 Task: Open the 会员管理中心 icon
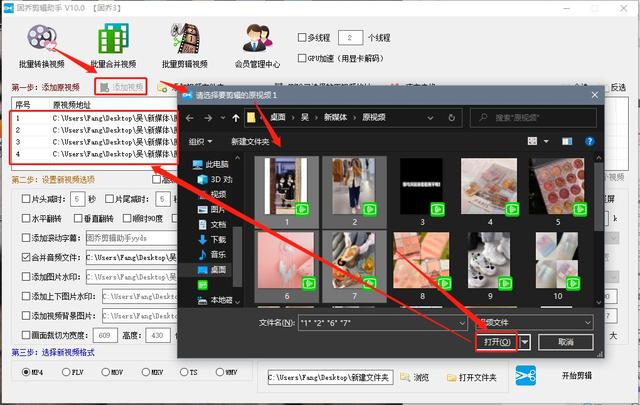(x=257, y=46)
